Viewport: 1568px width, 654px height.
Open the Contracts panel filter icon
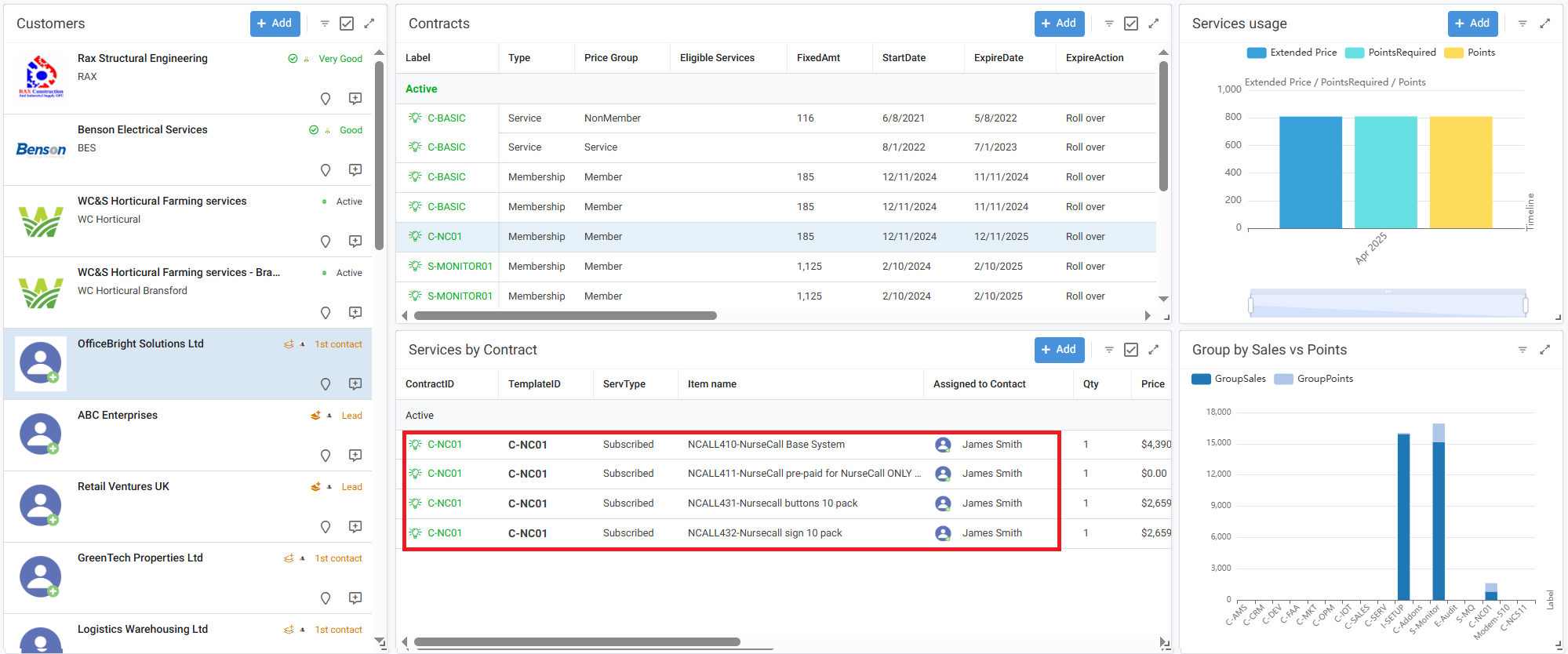[1109, 24]
